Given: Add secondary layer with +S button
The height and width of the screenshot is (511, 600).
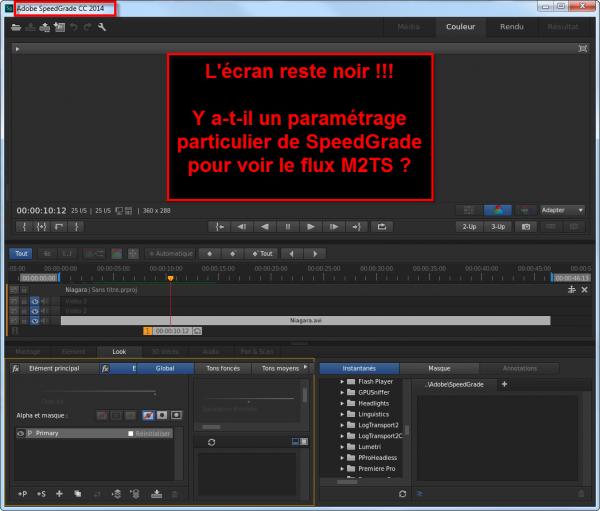Looking at the screenshot, I should [41, 494].
